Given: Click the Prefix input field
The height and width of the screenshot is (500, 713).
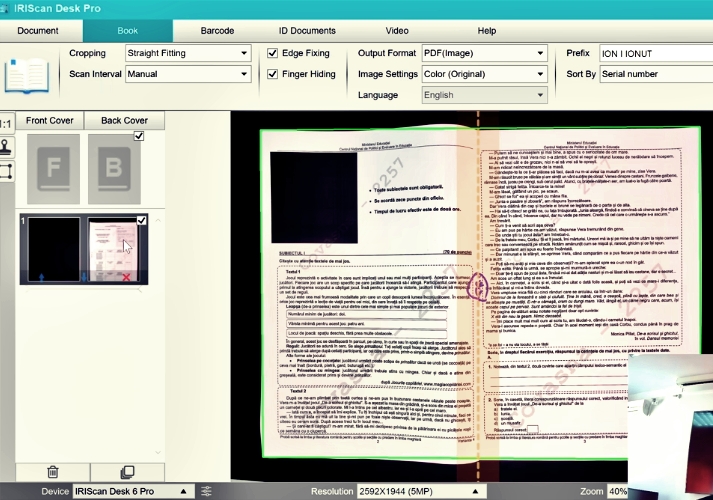Looking at the screenshot, I should pos(656,54).
